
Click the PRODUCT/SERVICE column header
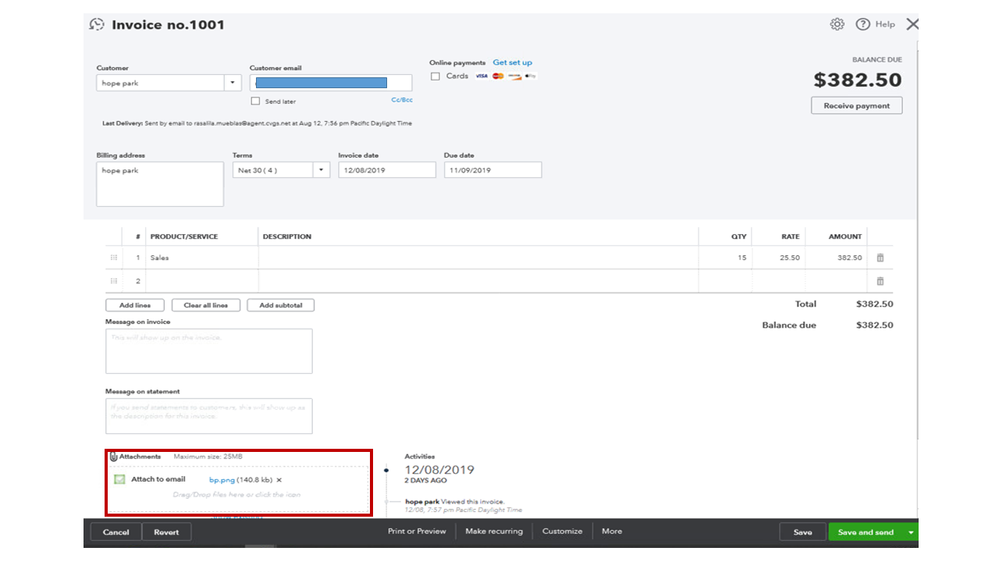(x=184, y=236)
